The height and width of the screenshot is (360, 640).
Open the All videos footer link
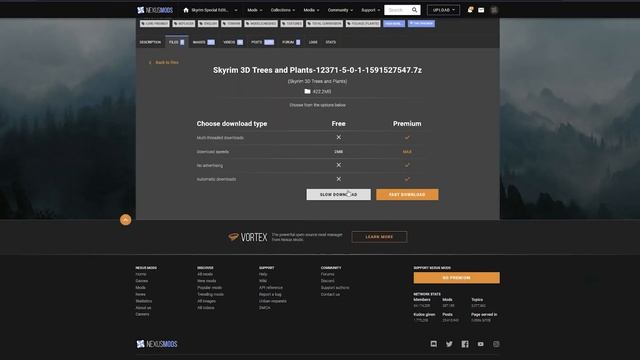click(x=206, y=308)
